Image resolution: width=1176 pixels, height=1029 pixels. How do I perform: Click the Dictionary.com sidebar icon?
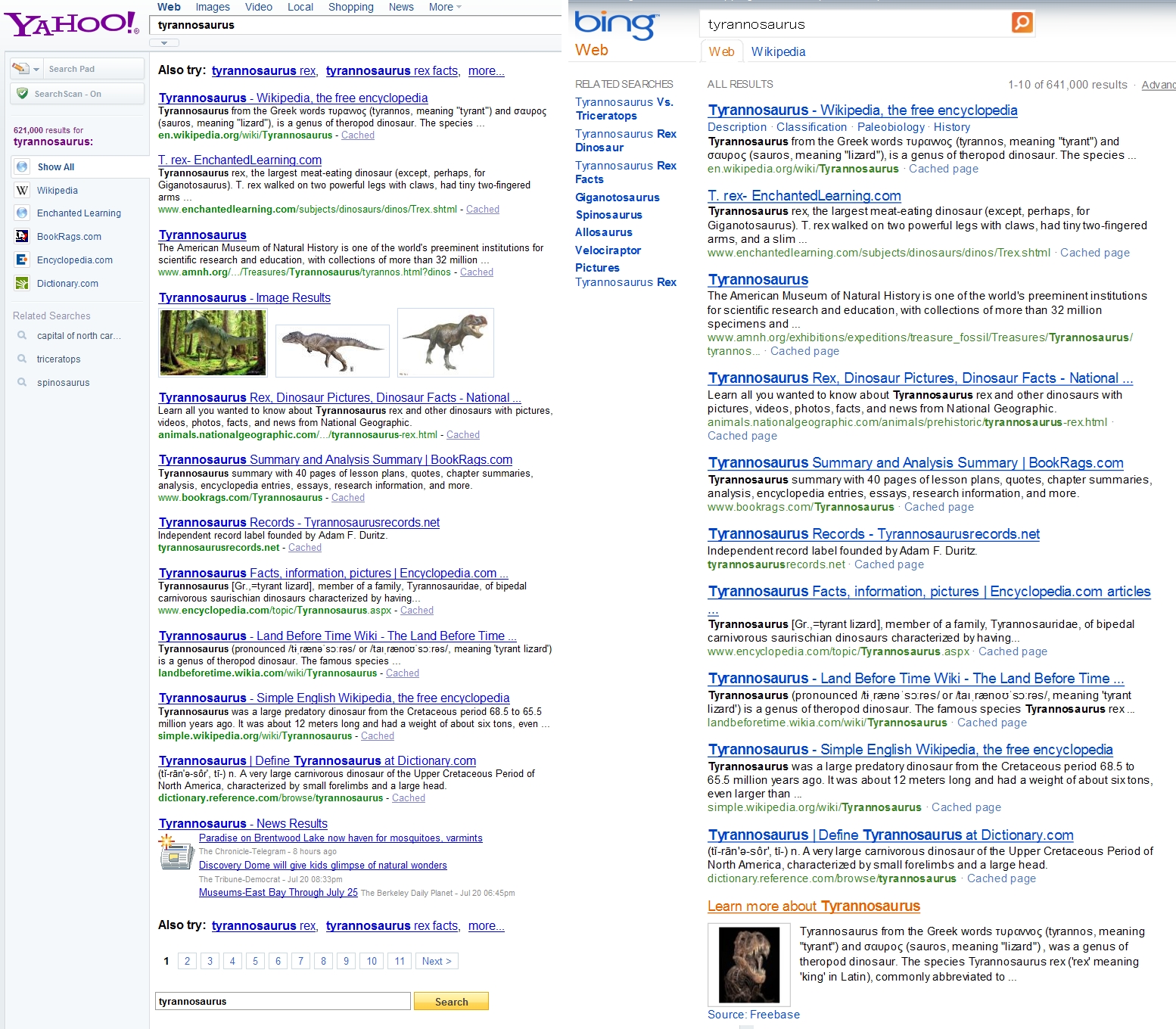(x=22, y=284)
